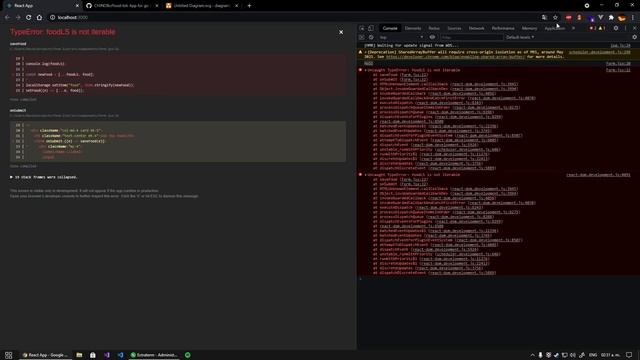Go to browser home page
This screenshot has width=640, height=360.
[x=39, y=18]
